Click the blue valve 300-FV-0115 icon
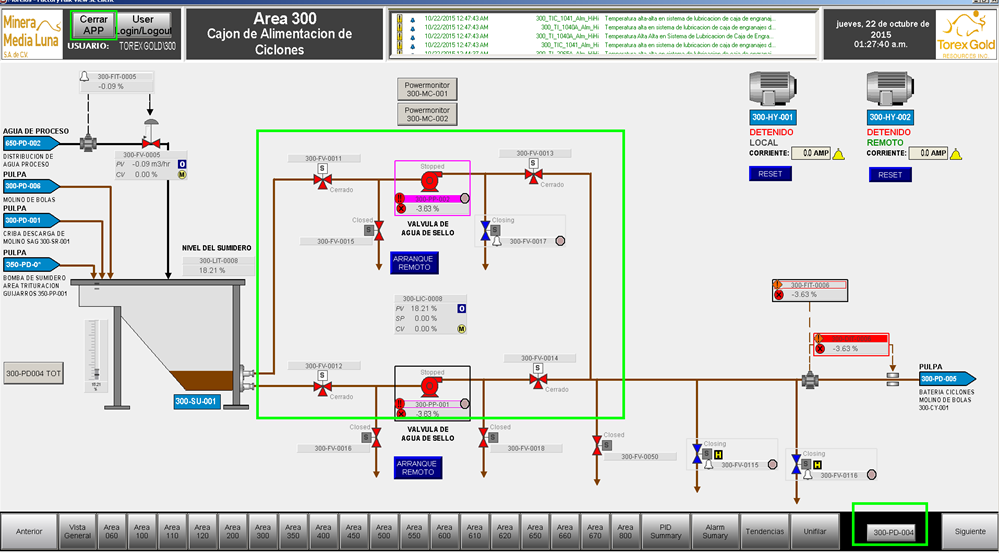 (697, 455)
